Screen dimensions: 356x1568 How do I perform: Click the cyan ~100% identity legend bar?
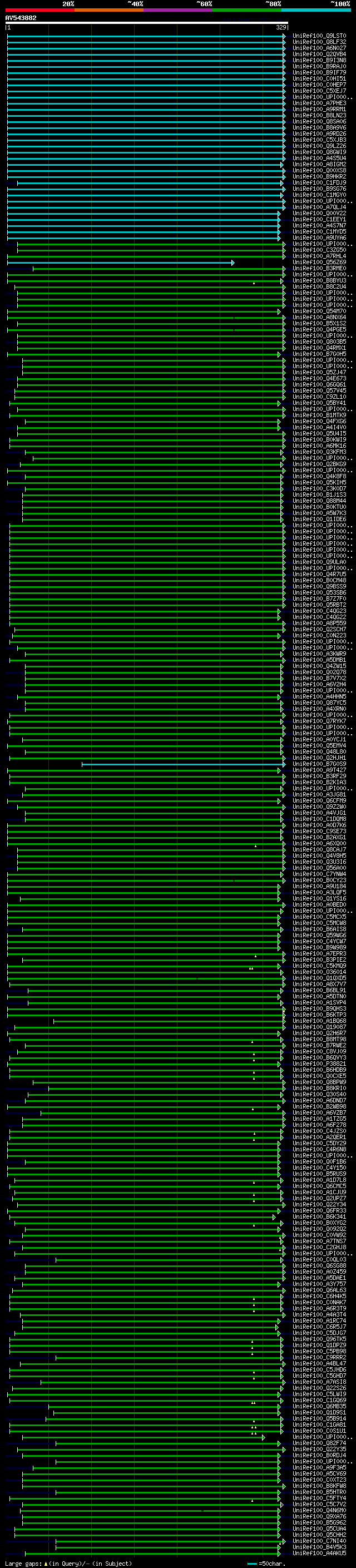coord(316,10)
